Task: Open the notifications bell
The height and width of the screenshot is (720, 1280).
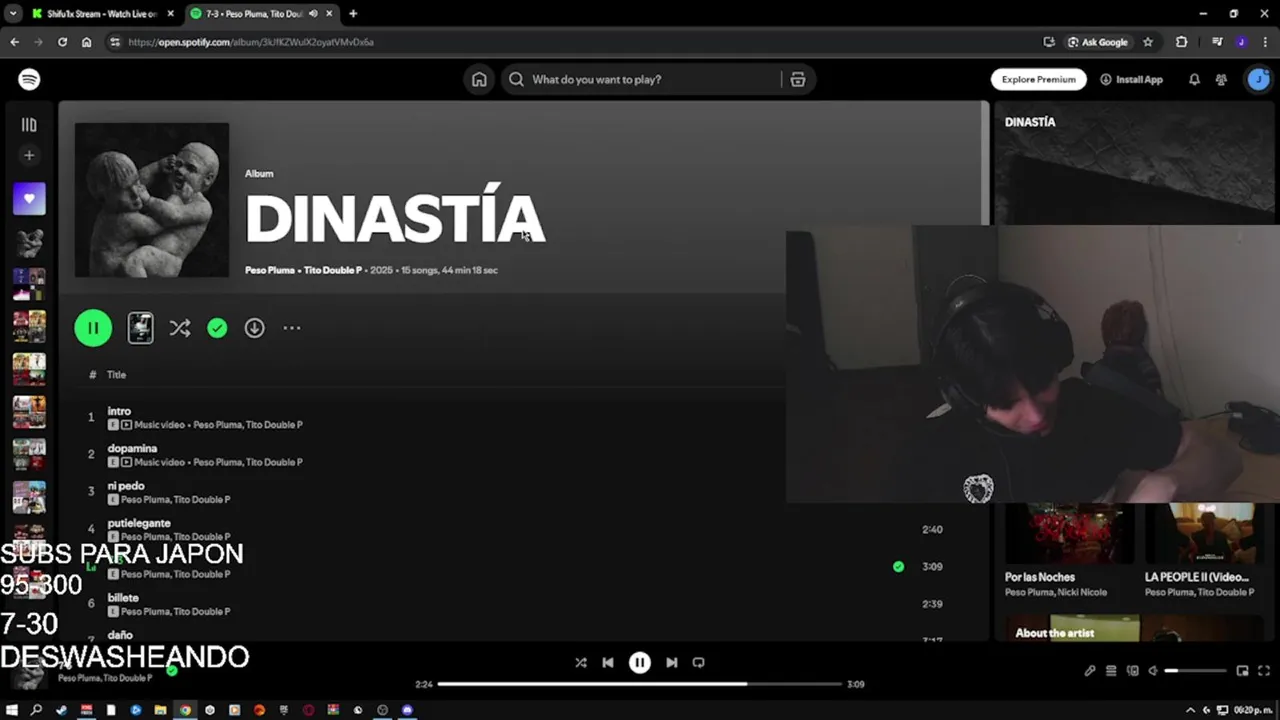Action: click(x=1194, y=79)
